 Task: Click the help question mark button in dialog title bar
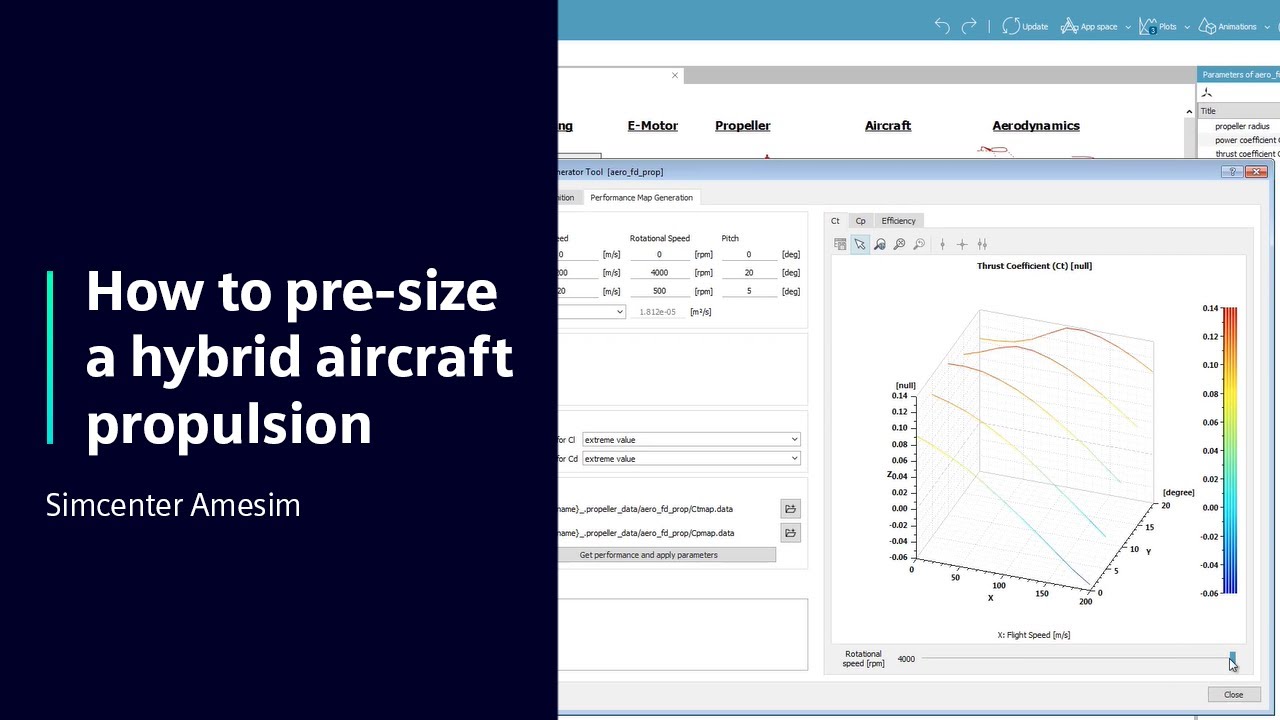pyautogui.click(x=1232, y=172)
